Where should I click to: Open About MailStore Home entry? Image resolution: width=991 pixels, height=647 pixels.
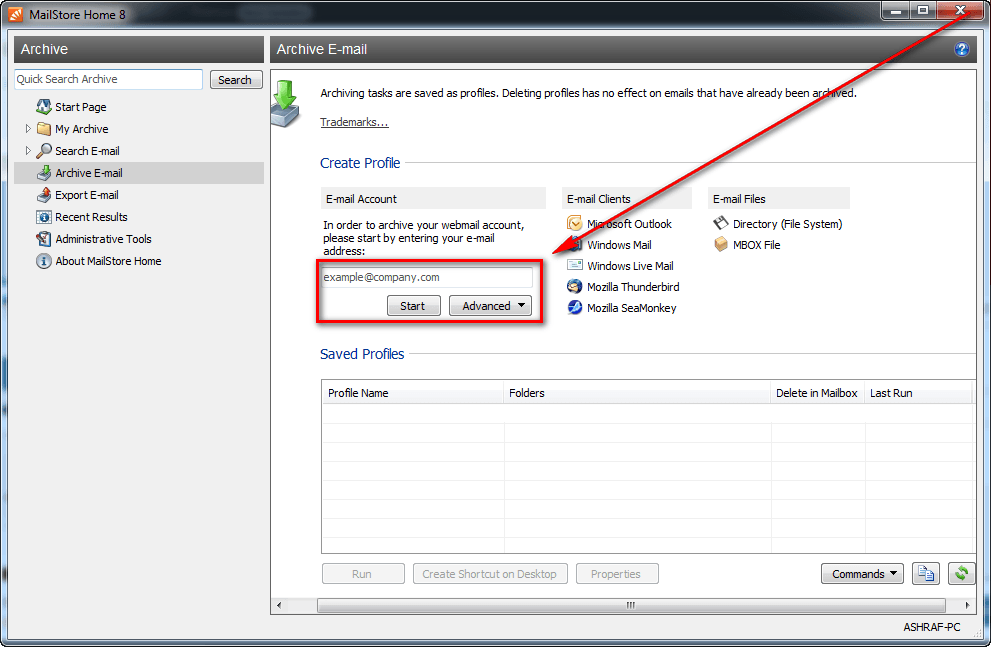click(108, 261)
